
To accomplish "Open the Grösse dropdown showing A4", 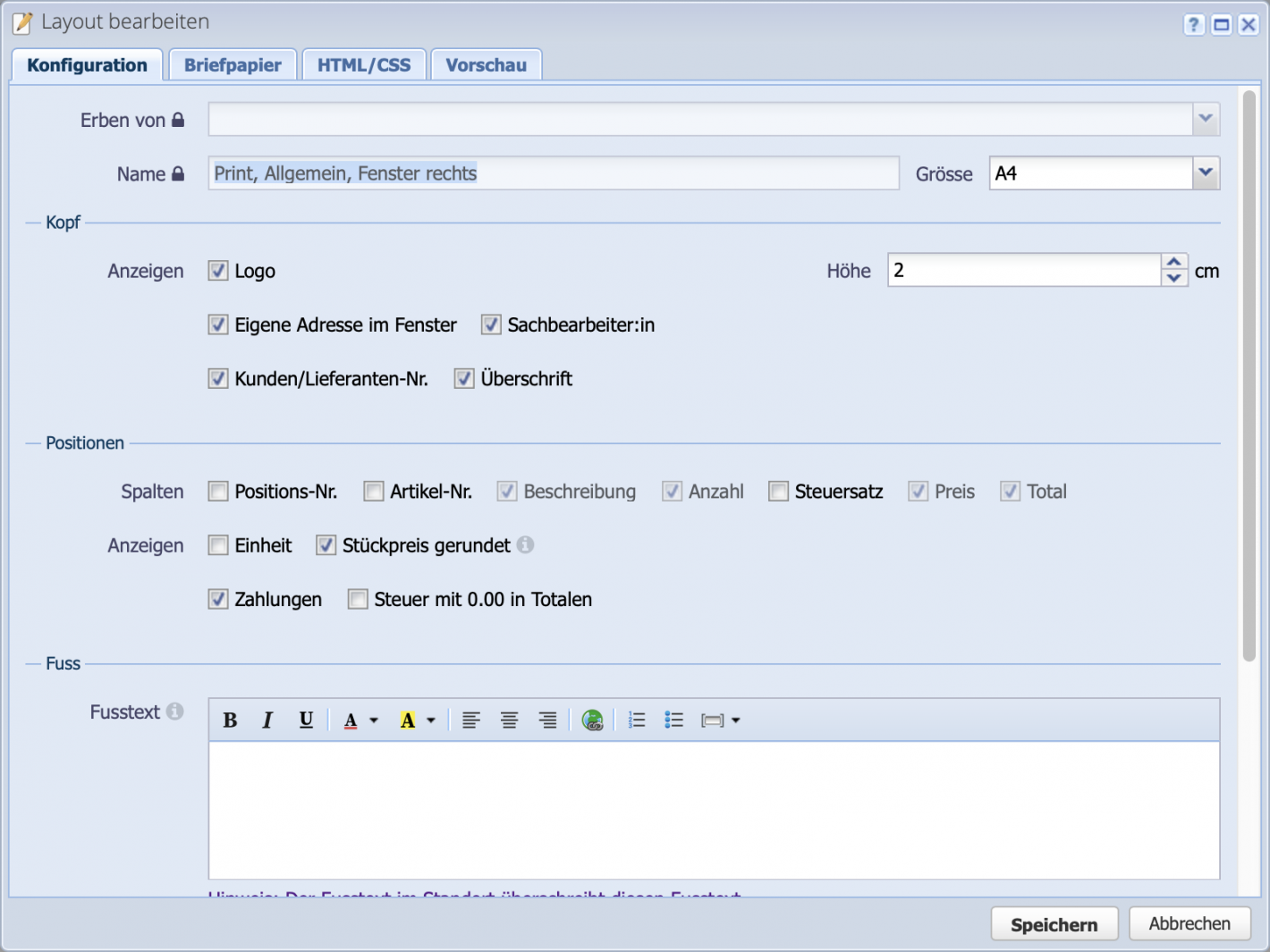I will click(x=1205, y=173).
